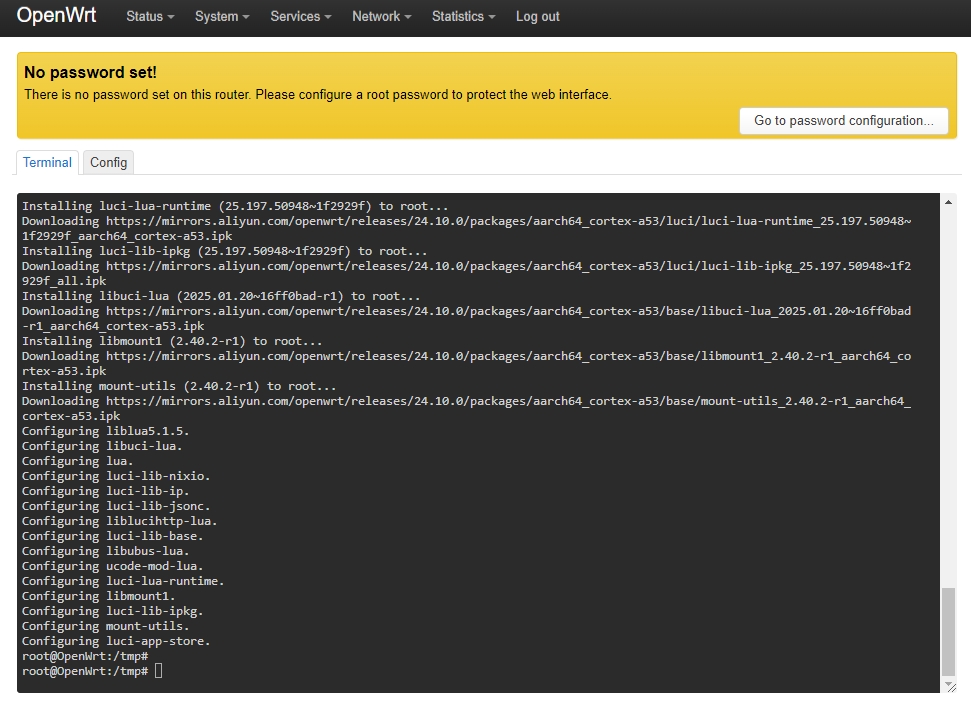The image size is (971, 717).
Task: Click 'Configuring mount-utils.' line
Action: click(106, 626)
